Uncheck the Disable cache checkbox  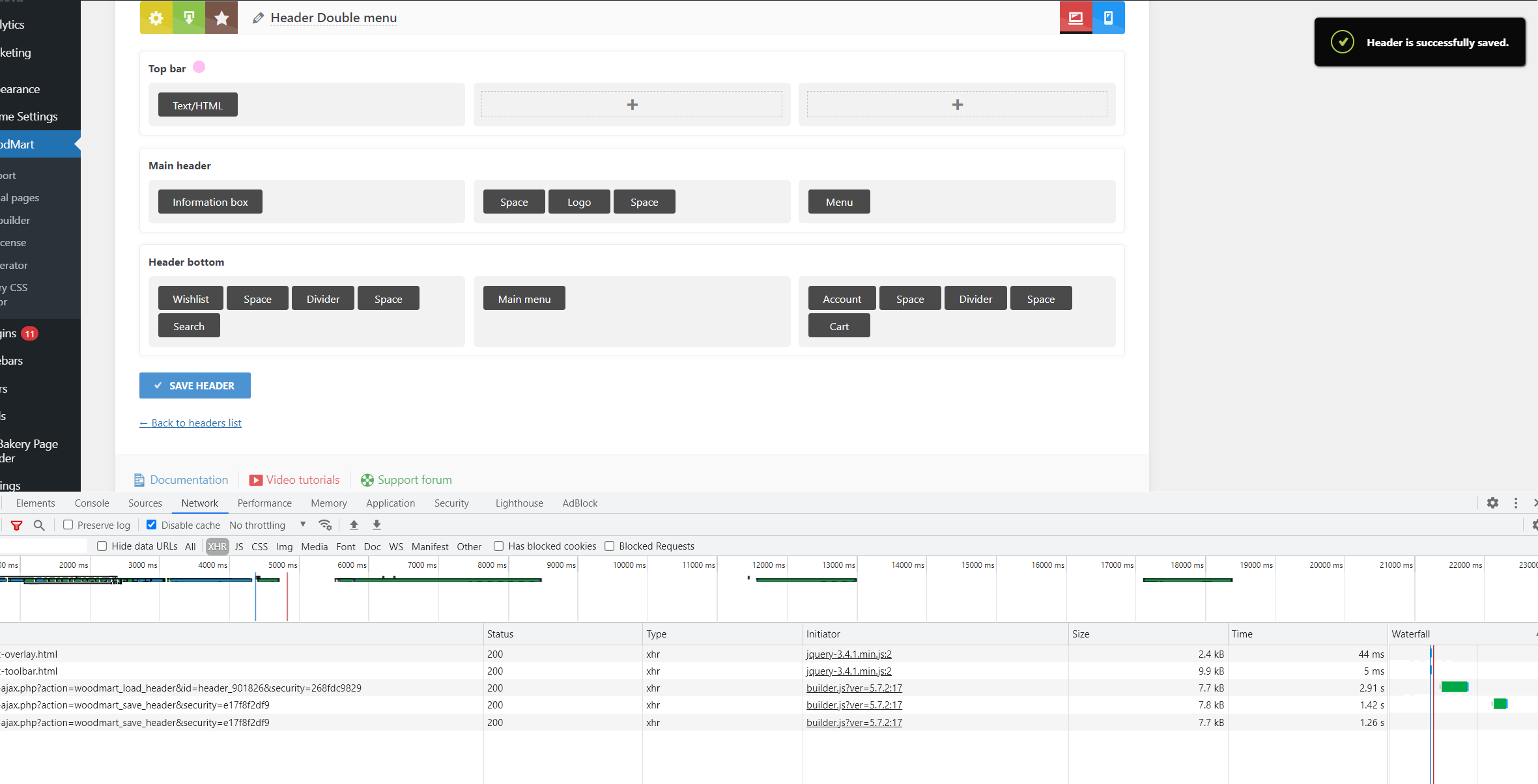pos(152,525)
